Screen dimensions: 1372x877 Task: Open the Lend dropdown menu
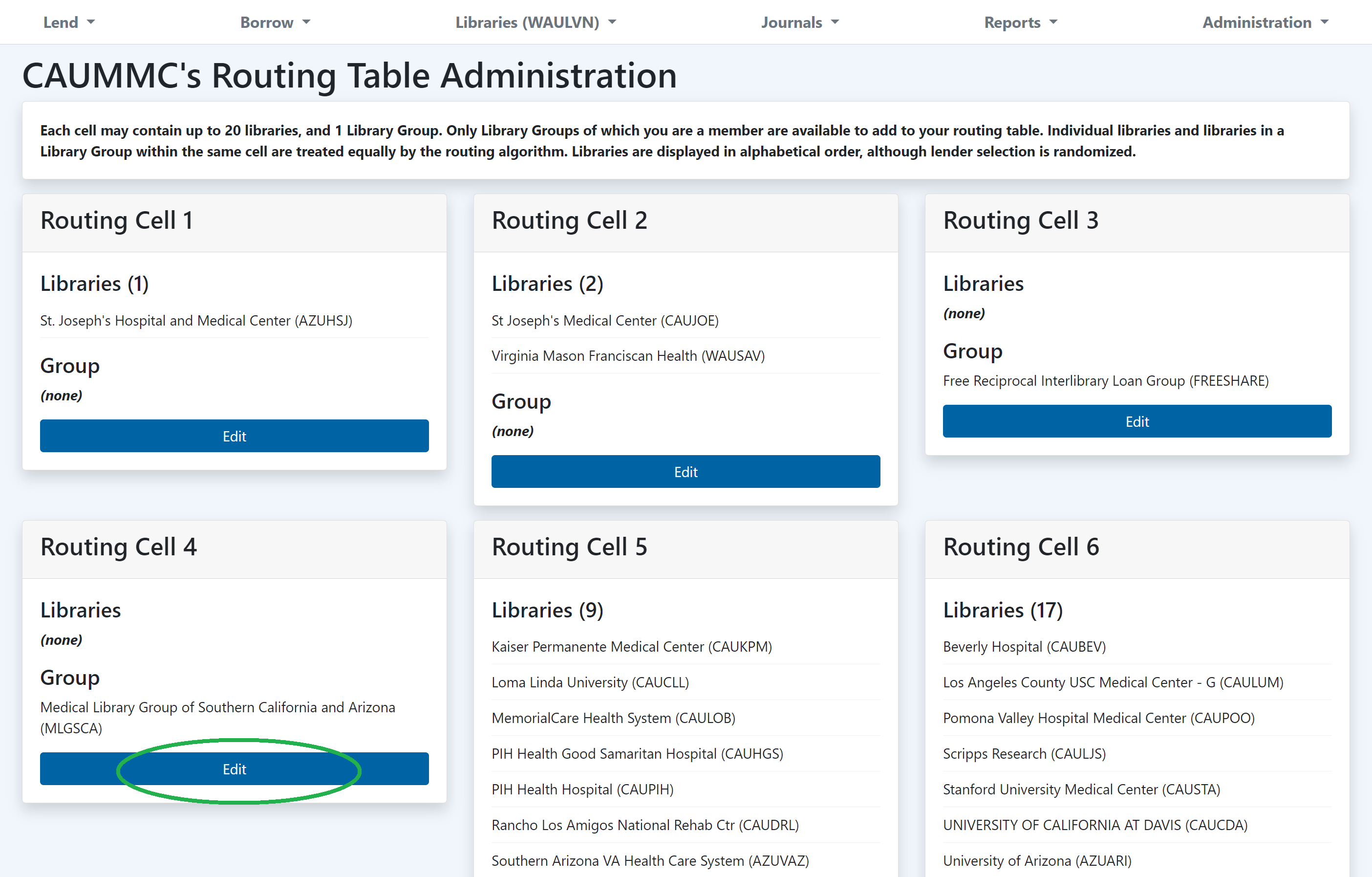pos(69,22)
